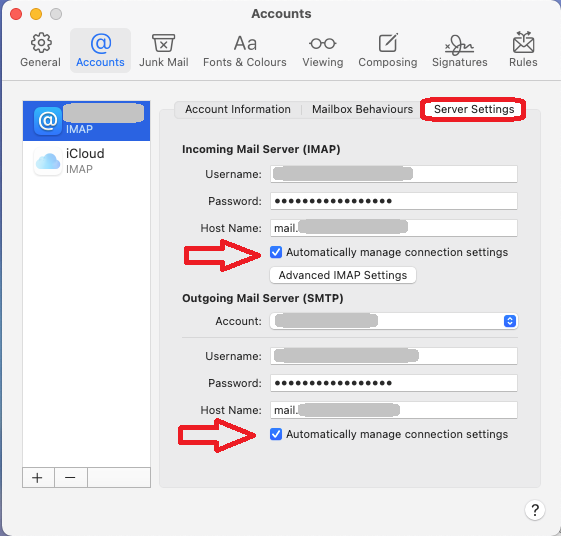Image resolution: width=561 pixels, height=536 pixels.
Task: Open the Rules preferences pane
Action: pos(523,50)
